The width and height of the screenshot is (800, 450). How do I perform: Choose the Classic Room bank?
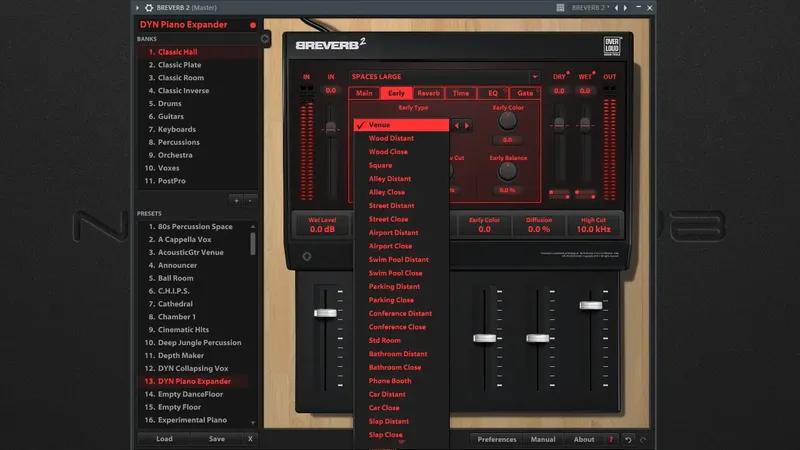tap(197, 78)
